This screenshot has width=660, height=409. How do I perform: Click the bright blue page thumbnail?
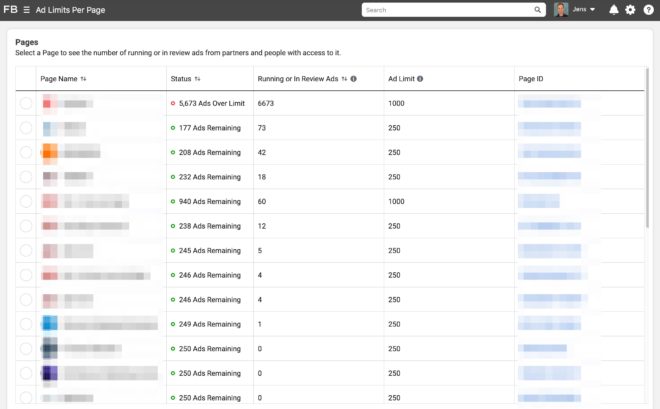coord(50,324)
